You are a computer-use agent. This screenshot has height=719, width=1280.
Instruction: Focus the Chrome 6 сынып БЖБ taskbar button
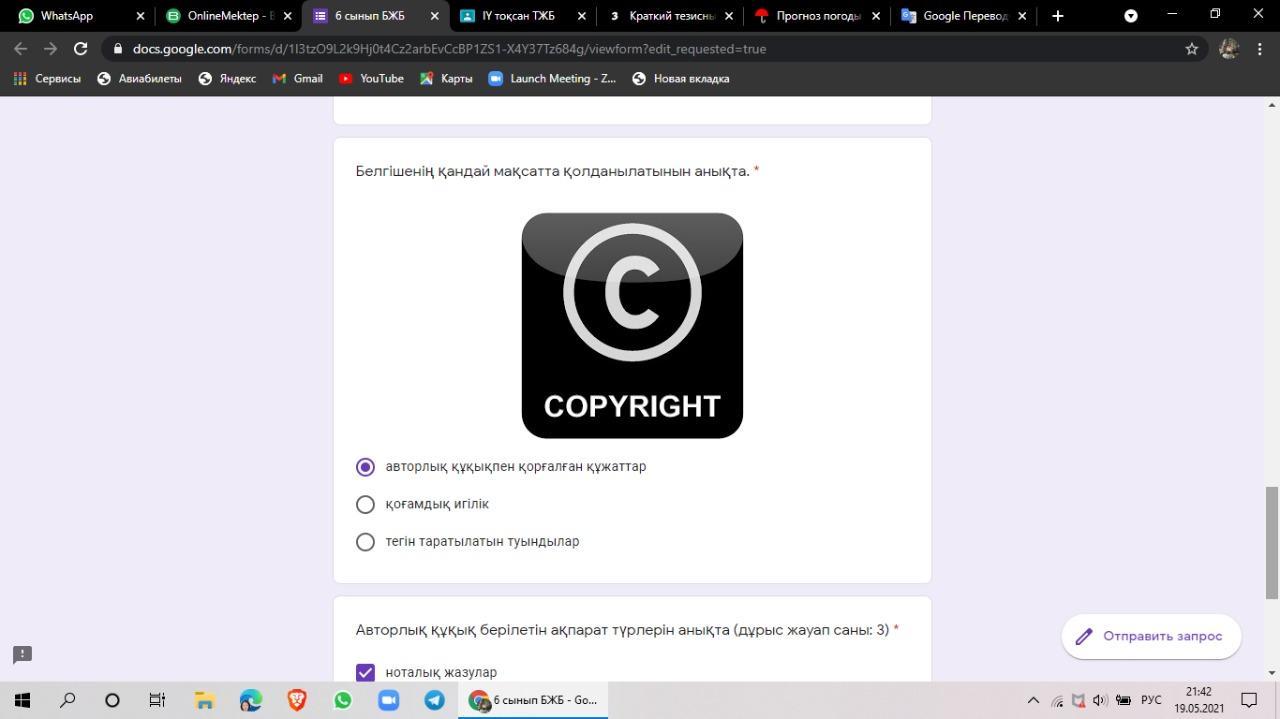pyautogui.click(x=533, y=700)
